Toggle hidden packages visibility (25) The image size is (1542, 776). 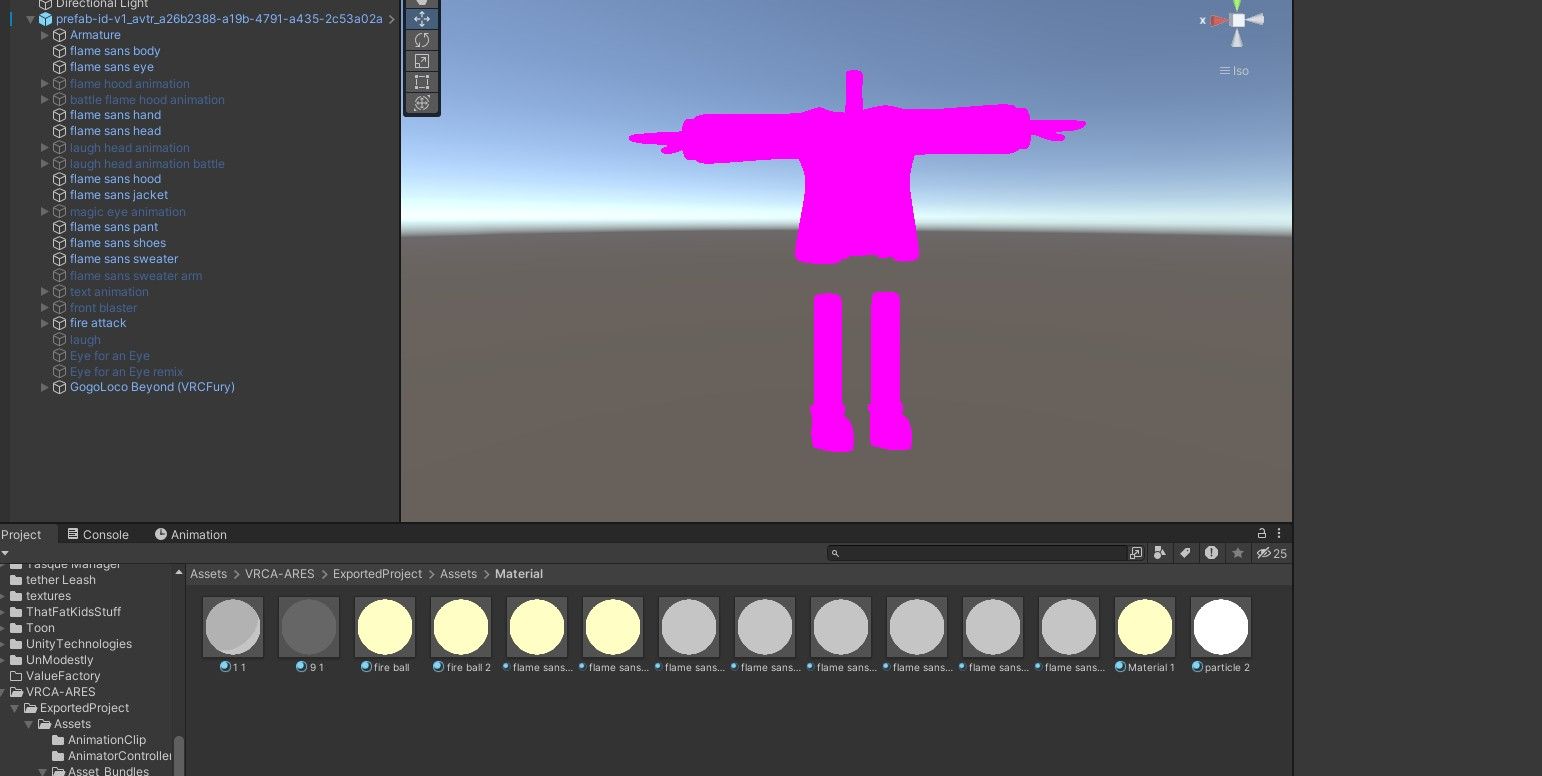coord(1271,553)
